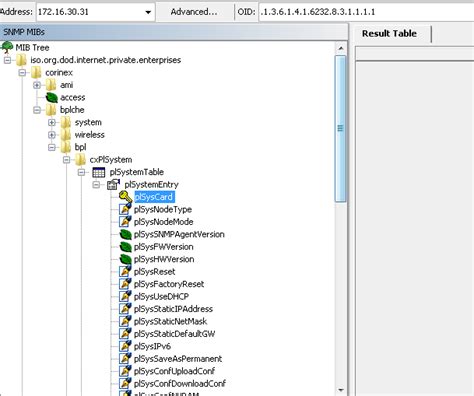Click the pencil icon beside plSysSaveAsPermanent
474x396 pixels.
pyautogui.click(x=125, y=359)
